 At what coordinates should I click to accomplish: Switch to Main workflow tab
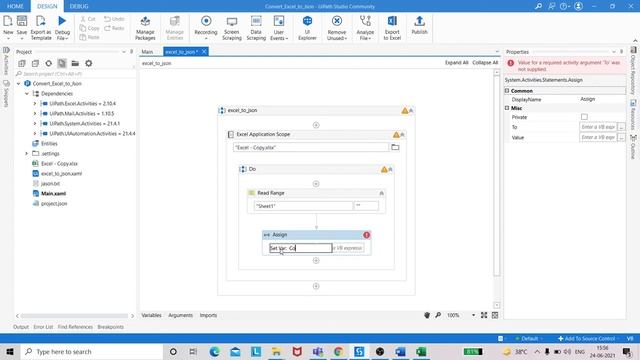coord(147,52)
